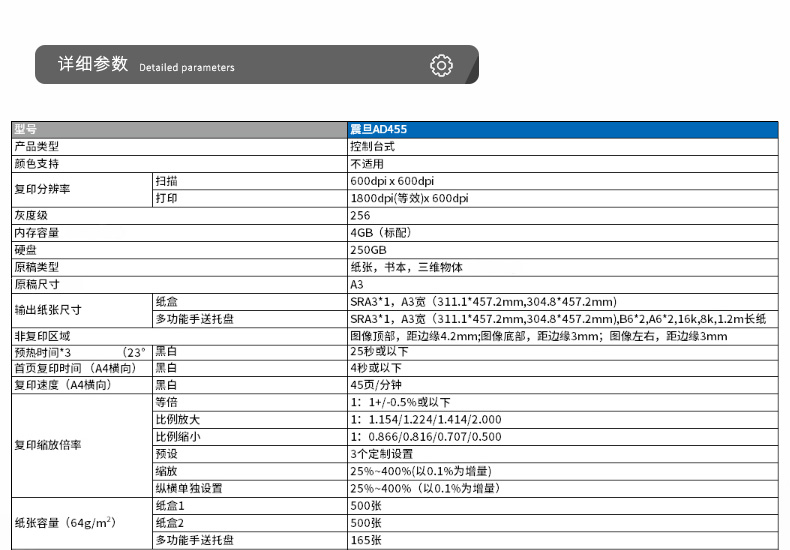Screen dimensions: 790x550
Task: Click the gear icon in the header banner
Action: pyautogui.click(x=441, y=66)
